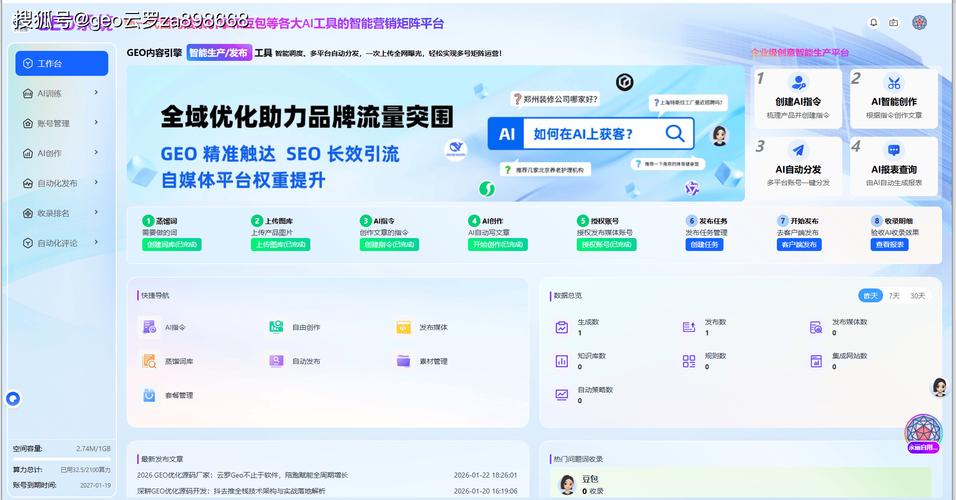Select the 30天 data range tab
This screenshot has width=956, height=500.
pyautogui.click(x=918, y=295)
